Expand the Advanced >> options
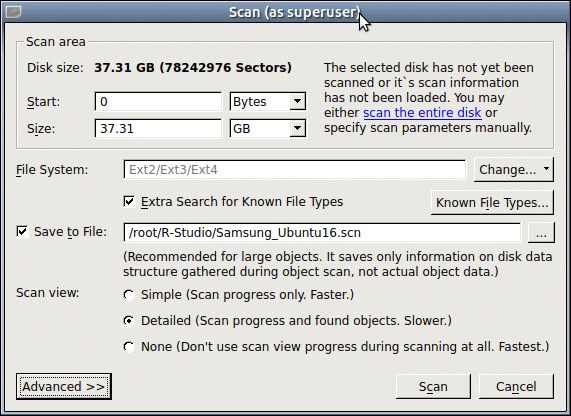571x416 pixels. [x=64, y=386]
